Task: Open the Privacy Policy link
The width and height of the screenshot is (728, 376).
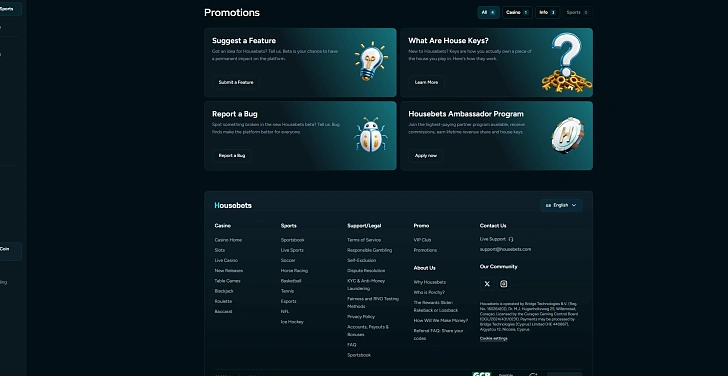Action: coord(361,317)
